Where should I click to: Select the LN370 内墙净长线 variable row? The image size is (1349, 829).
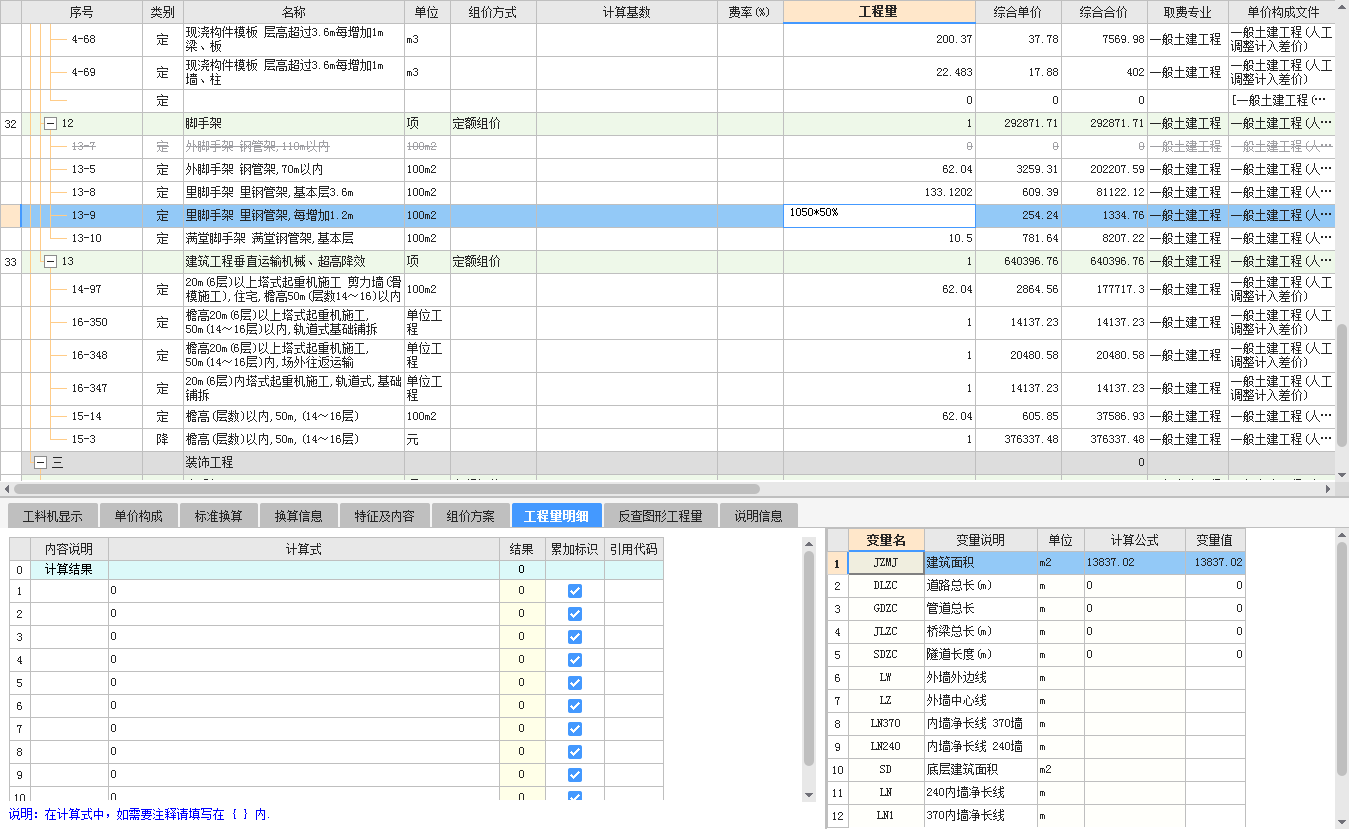click(x=1037, y=724)
